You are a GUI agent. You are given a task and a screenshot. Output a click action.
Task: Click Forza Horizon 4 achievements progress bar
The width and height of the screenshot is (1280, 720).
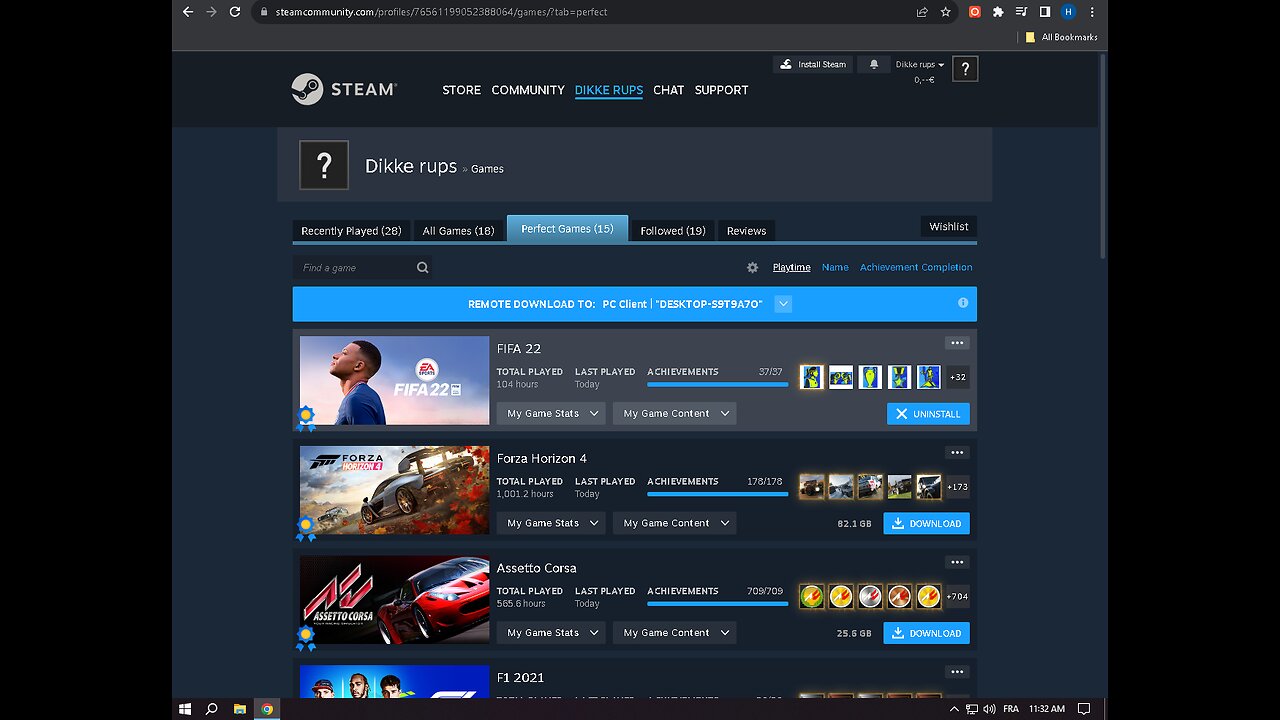(x=717, y=494)
